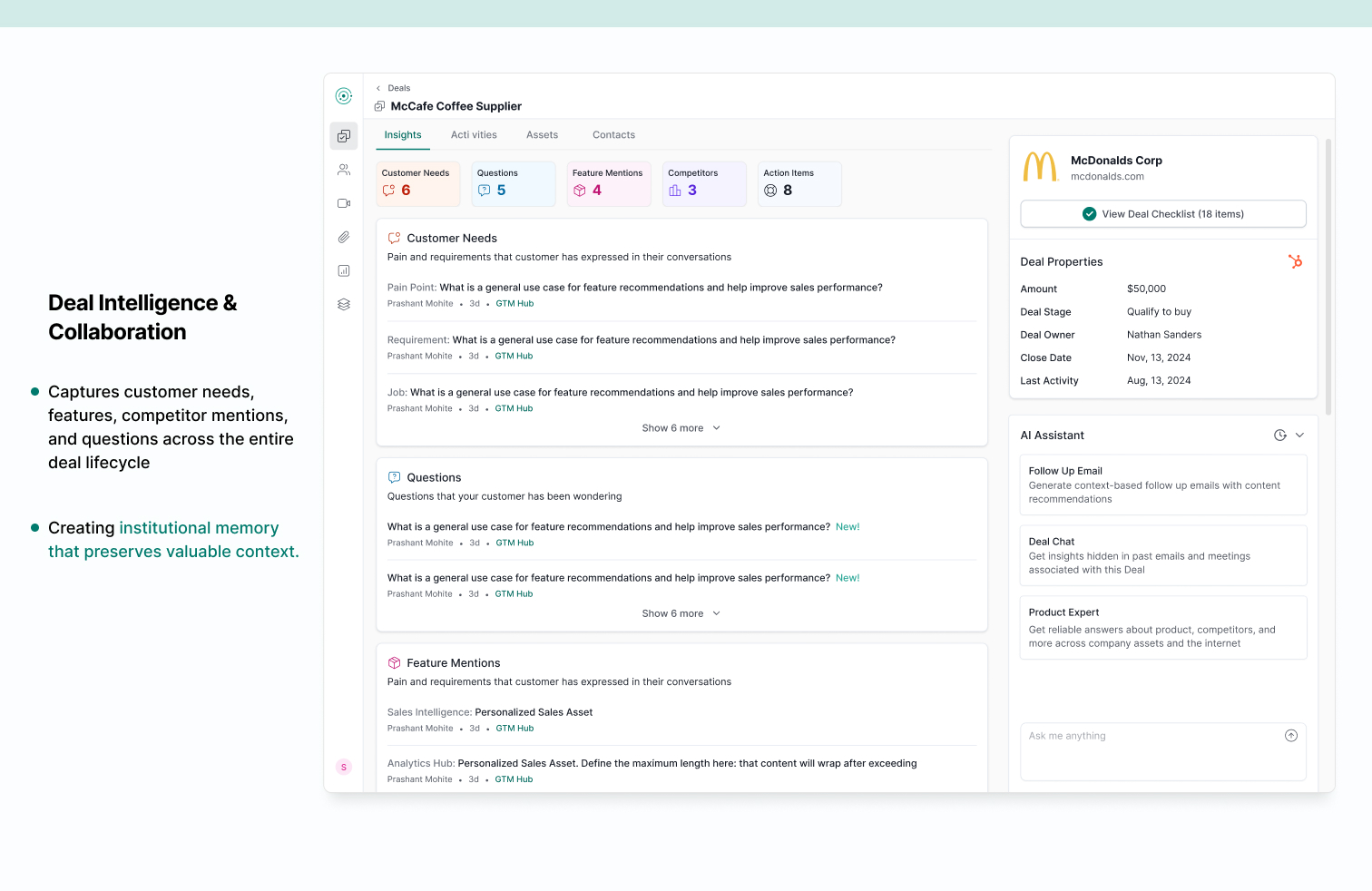The image size is (1372, 891).
Task: Select the Analytics Hub feature mention
Action: [x=681, y=771]
